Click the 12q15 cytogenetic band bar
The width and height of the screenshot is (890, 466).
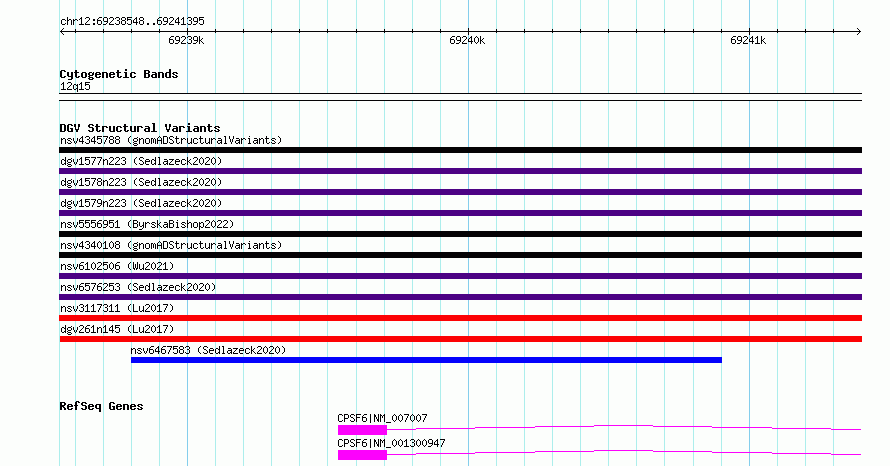460,97
